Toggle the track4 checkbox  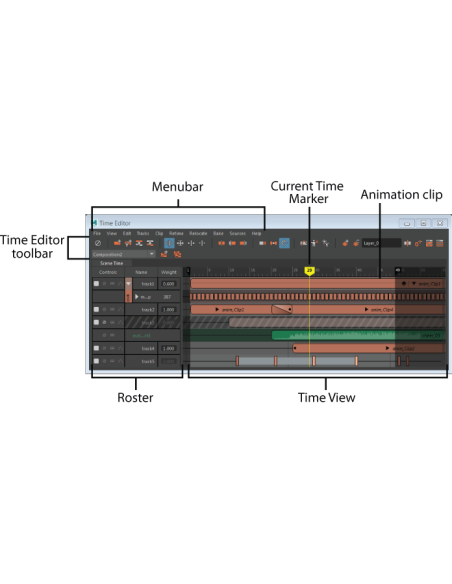96,348
